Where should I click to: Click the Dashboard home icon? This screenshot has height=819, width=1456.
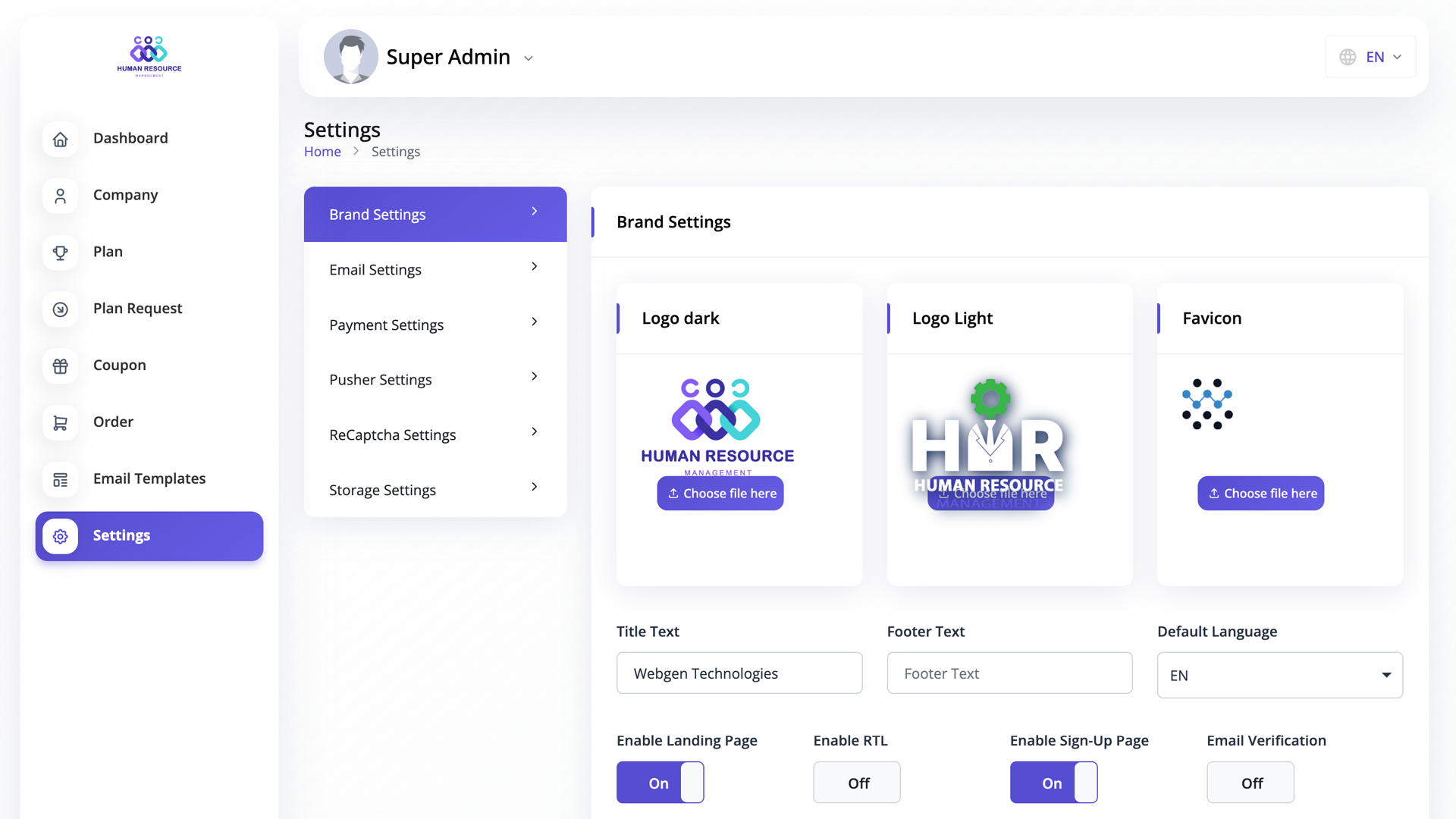[61, 139]
